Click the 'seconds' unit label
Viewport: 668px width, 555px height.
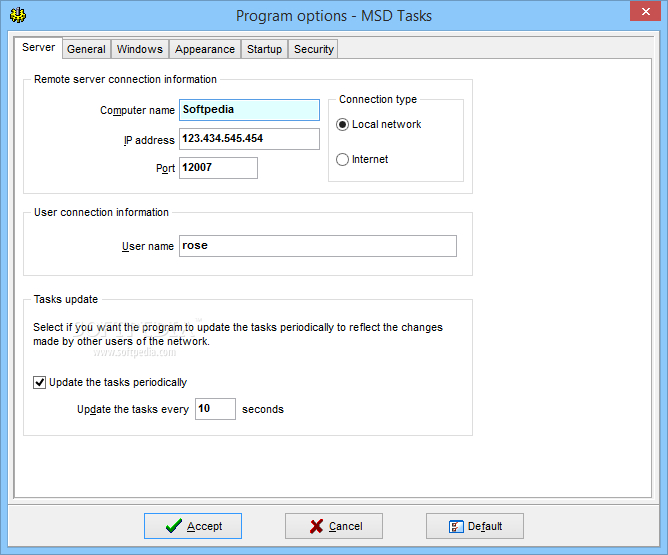coord(263,409)
